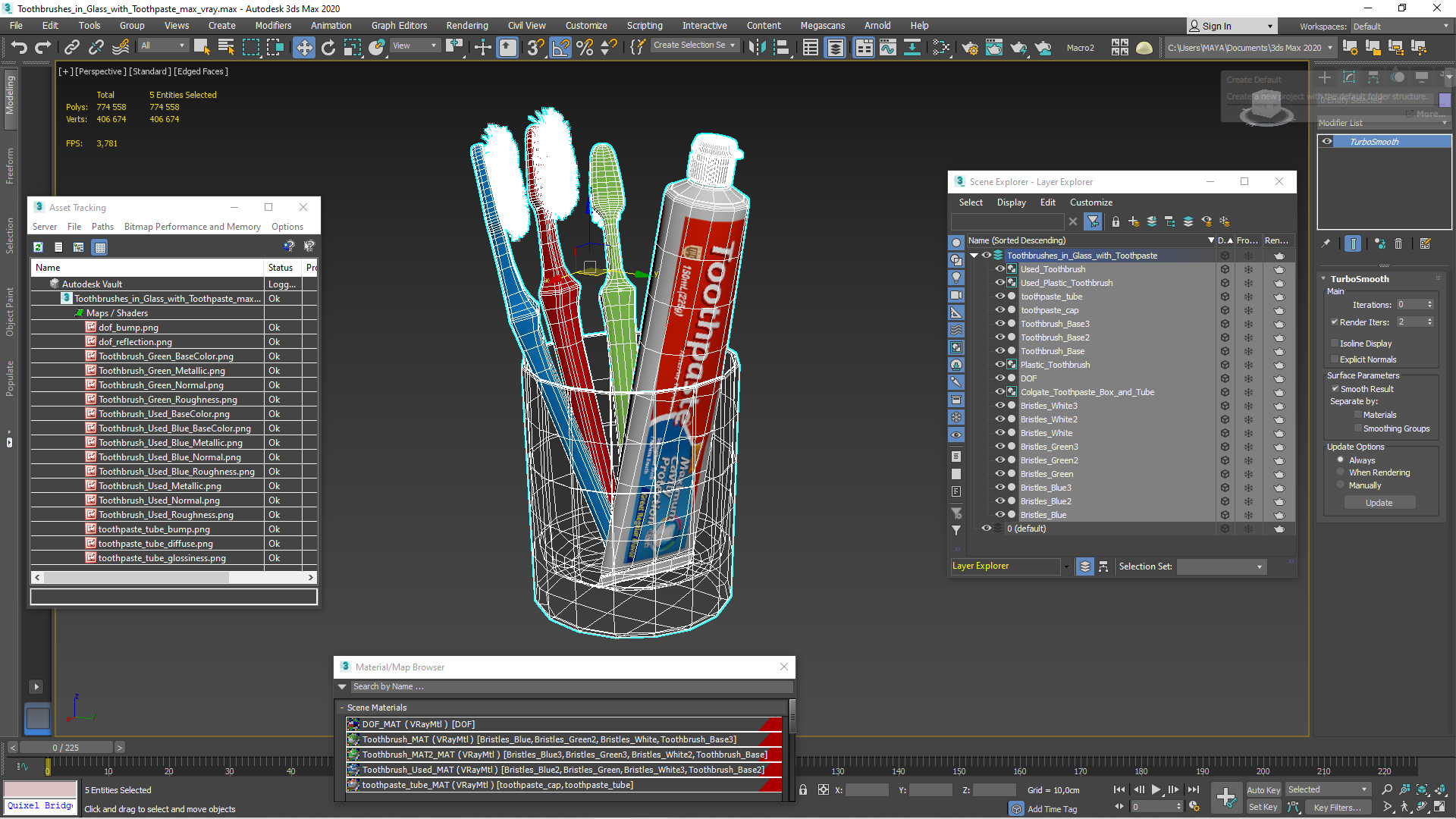Click the Key Filters button
The image size is (1456, 819).
click(1337, 807)
